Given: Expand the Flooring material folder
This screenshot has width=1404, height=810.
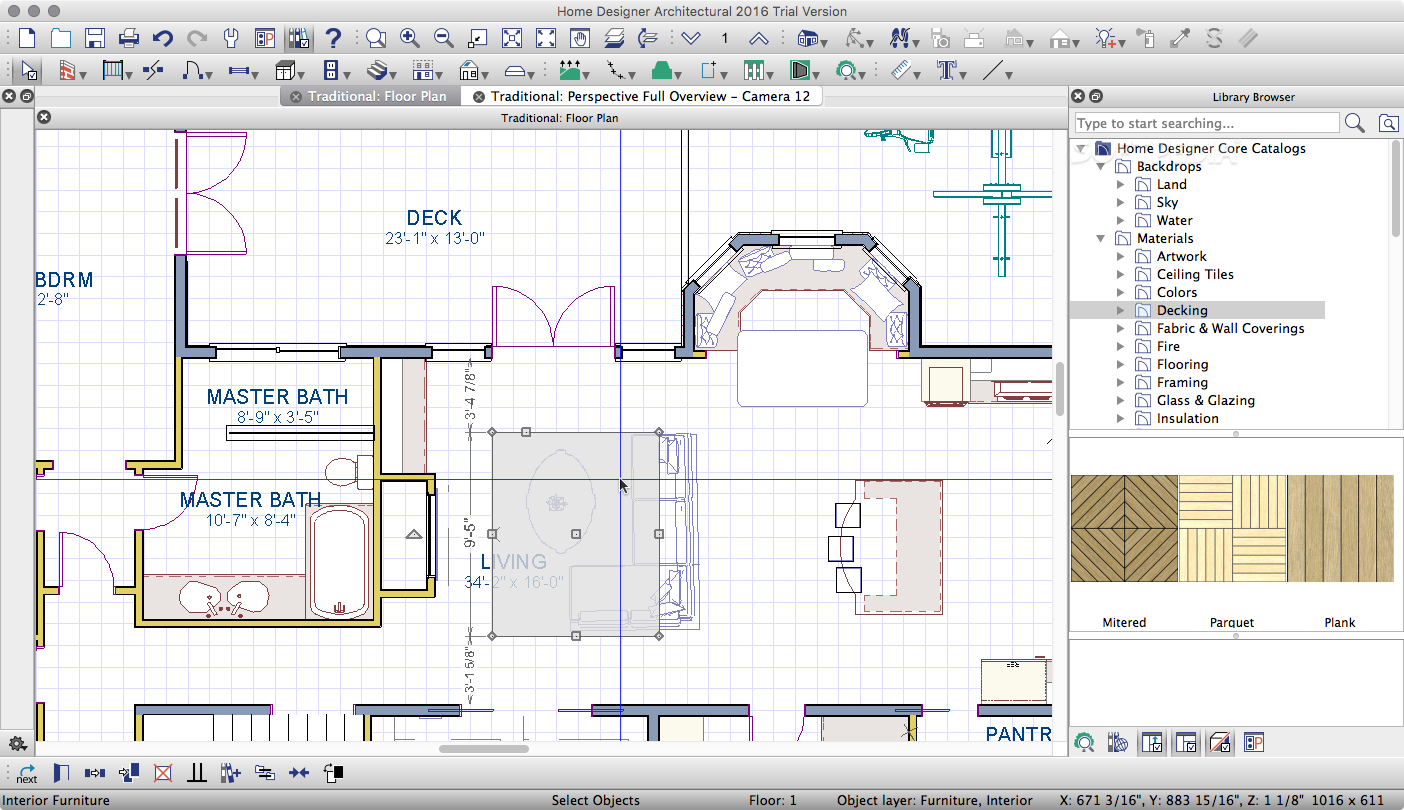Looking at the screenshot, I should pyautogui.click(x=1120, y=364).
